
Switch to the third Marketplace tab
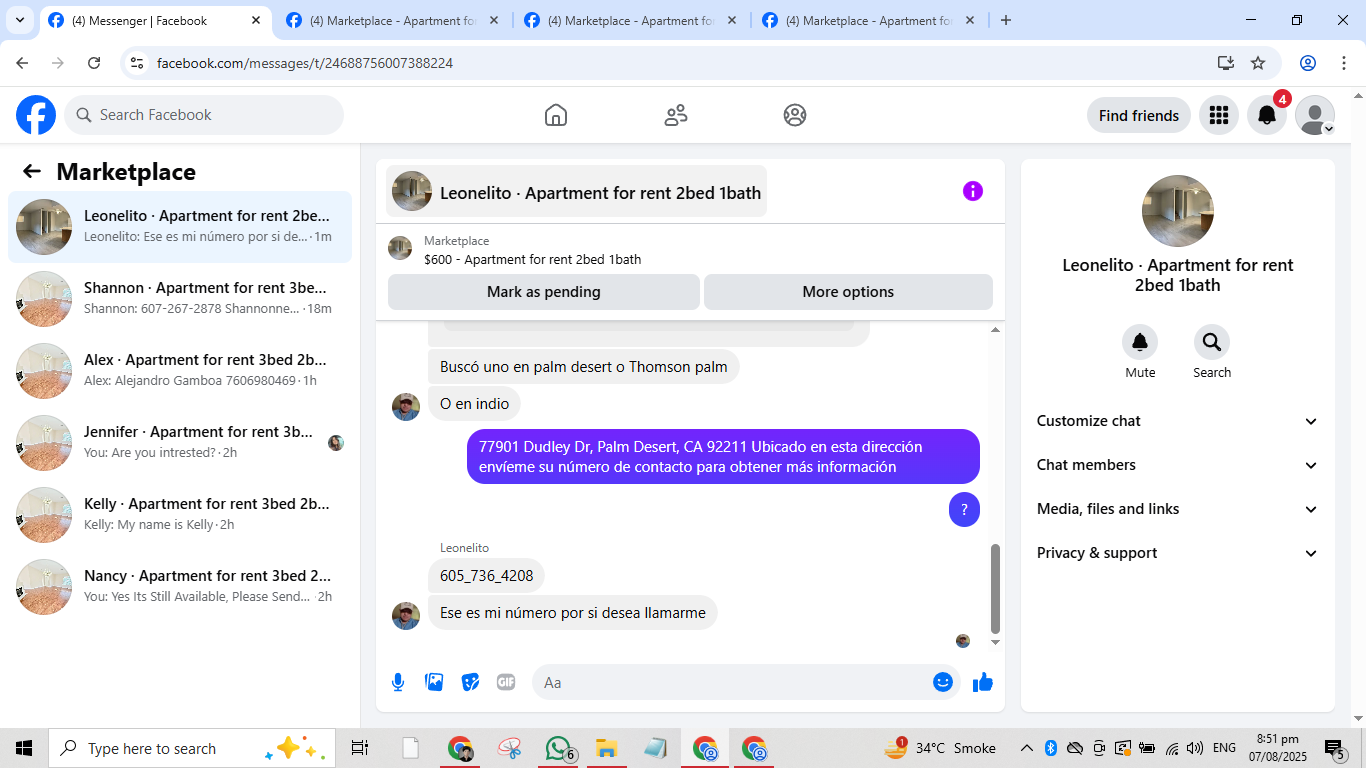point(632,20)
